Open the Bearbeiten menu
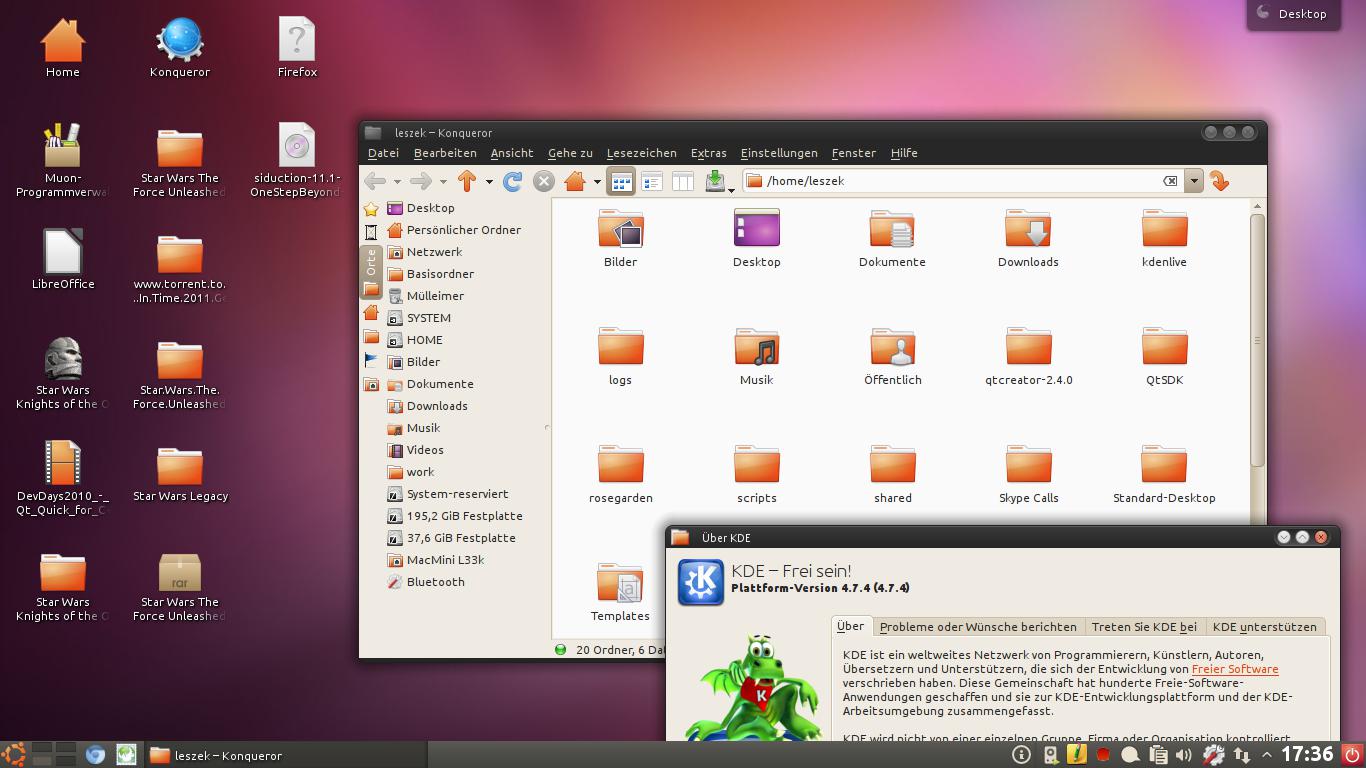Viewport: 1366px width, 768px height. click(445, 153)
